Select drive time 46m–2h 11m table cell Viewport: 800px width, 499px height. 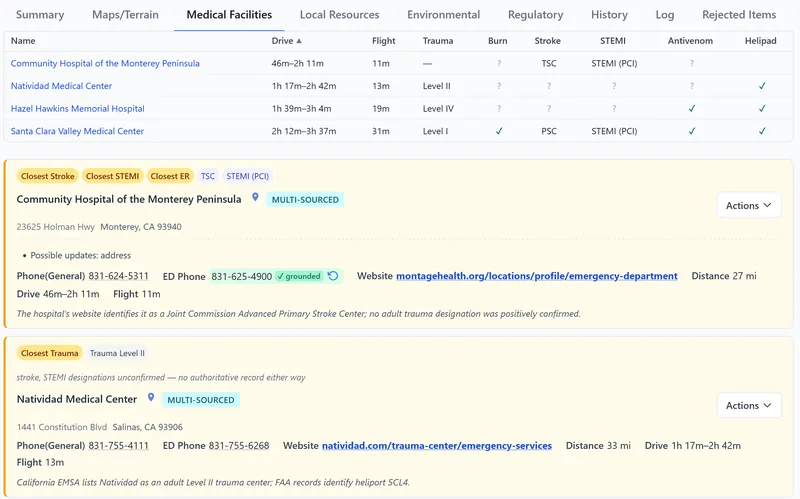tap(297, 63)
